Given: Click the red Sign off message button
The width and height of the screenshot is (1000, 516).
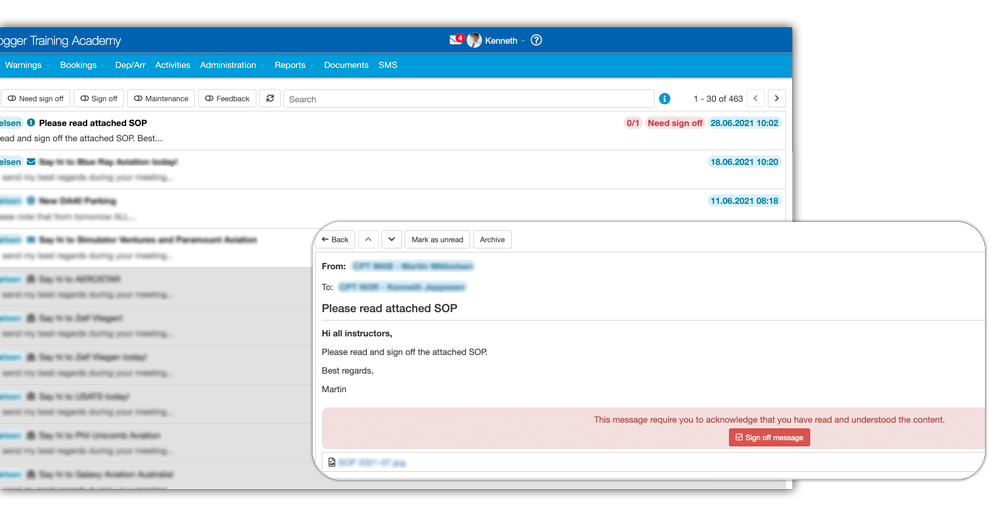Looking at the screenshot, I should tap(769, 438).
